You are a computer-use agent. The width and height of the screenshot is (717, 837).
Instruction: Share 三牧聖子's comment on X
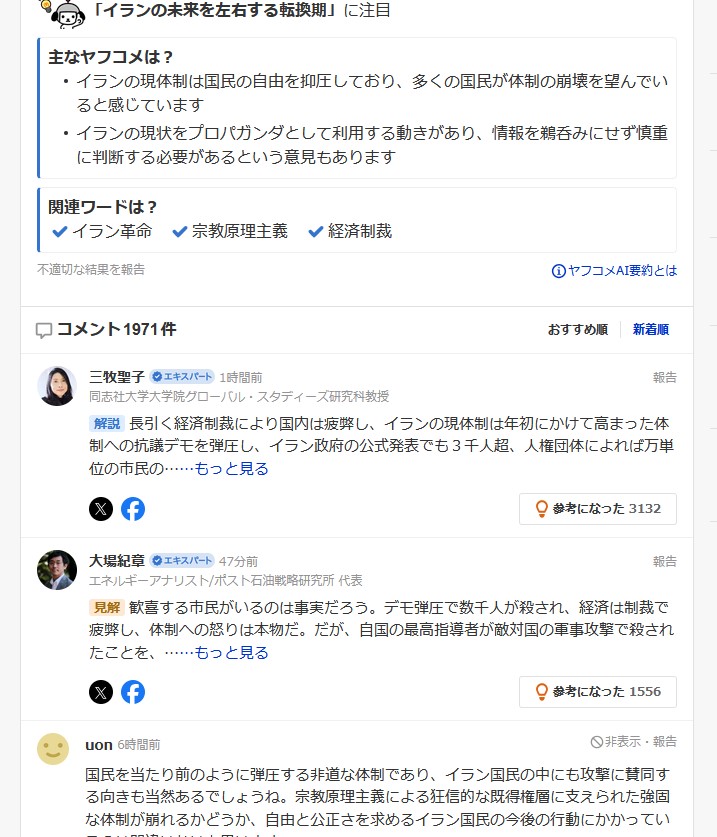[x=101, y=509]
